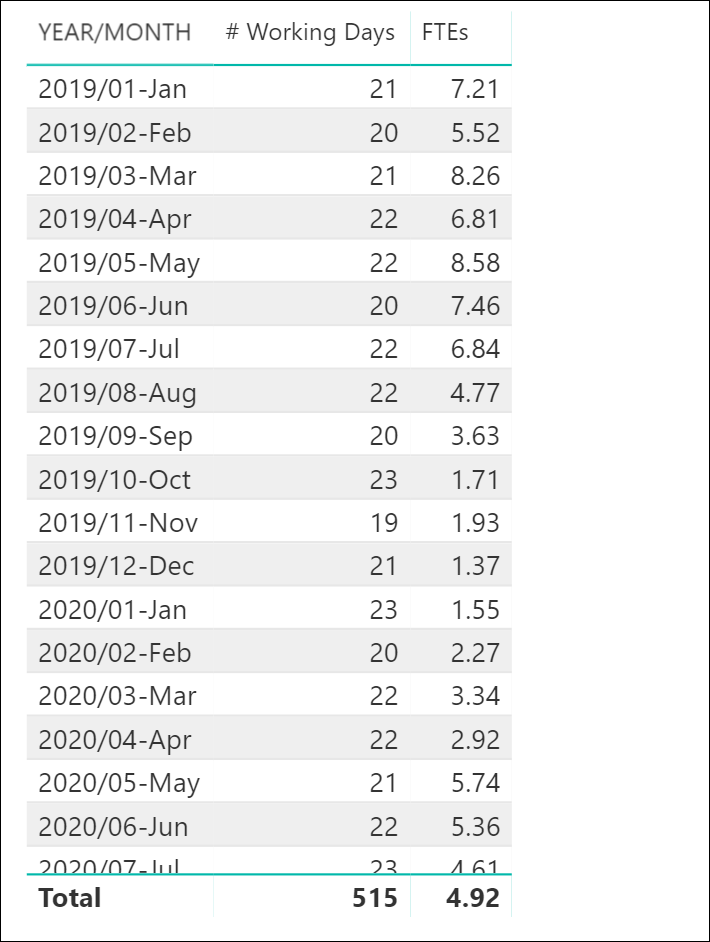This screenshot has width=710, height=942.
Task: Click FTE value 3.63 for September 2019
Action: click(475, 436)
